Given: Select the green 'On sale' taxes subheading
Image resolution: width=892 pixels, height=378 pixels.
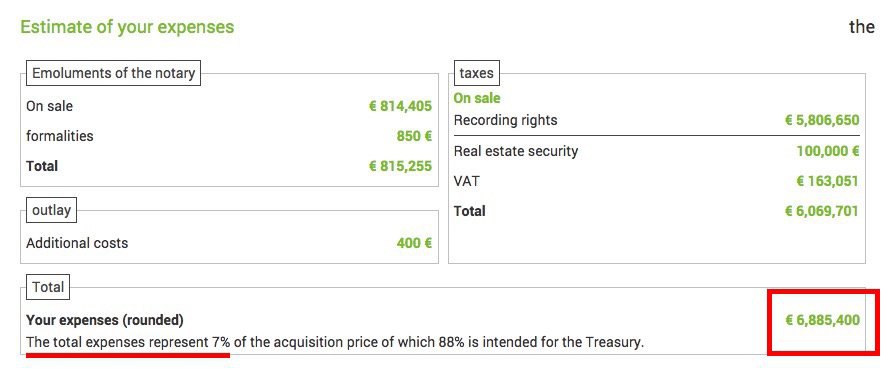Looking at the screenshot, I should tap(477, 98).
